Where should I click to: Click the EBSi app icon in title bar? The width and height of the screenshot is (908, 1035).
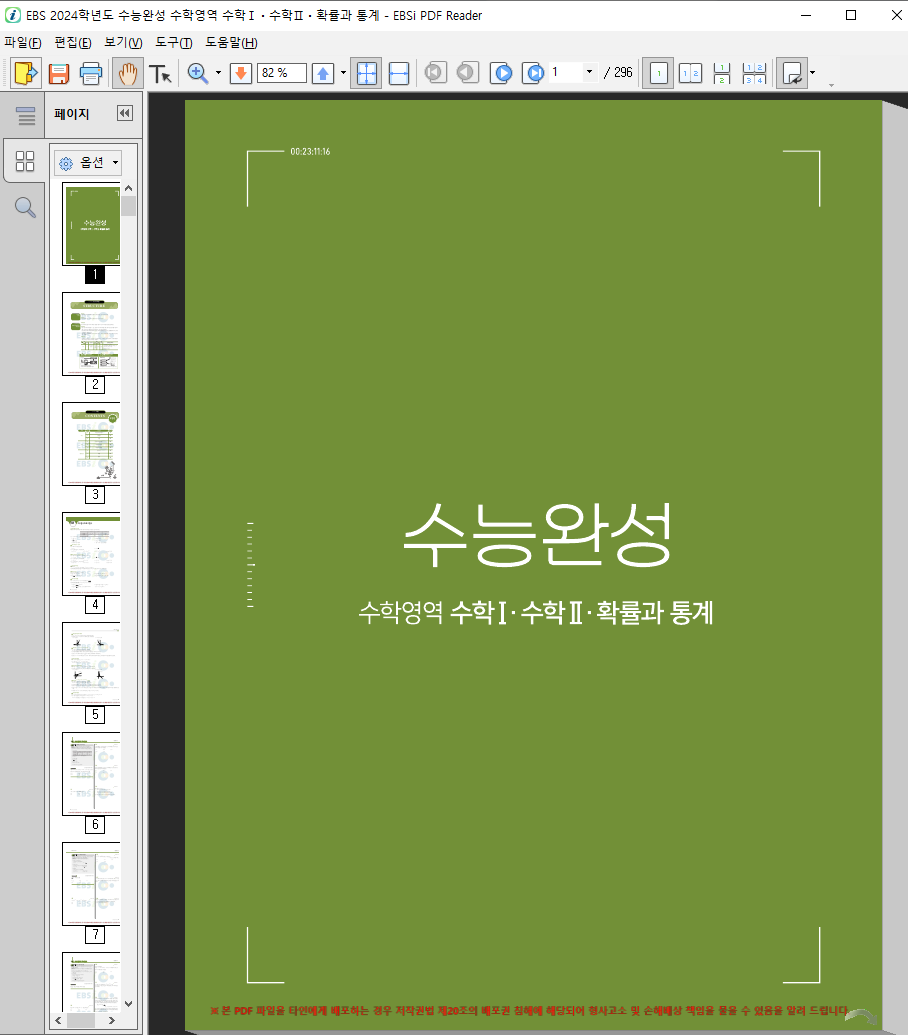[x=13, y=15]
